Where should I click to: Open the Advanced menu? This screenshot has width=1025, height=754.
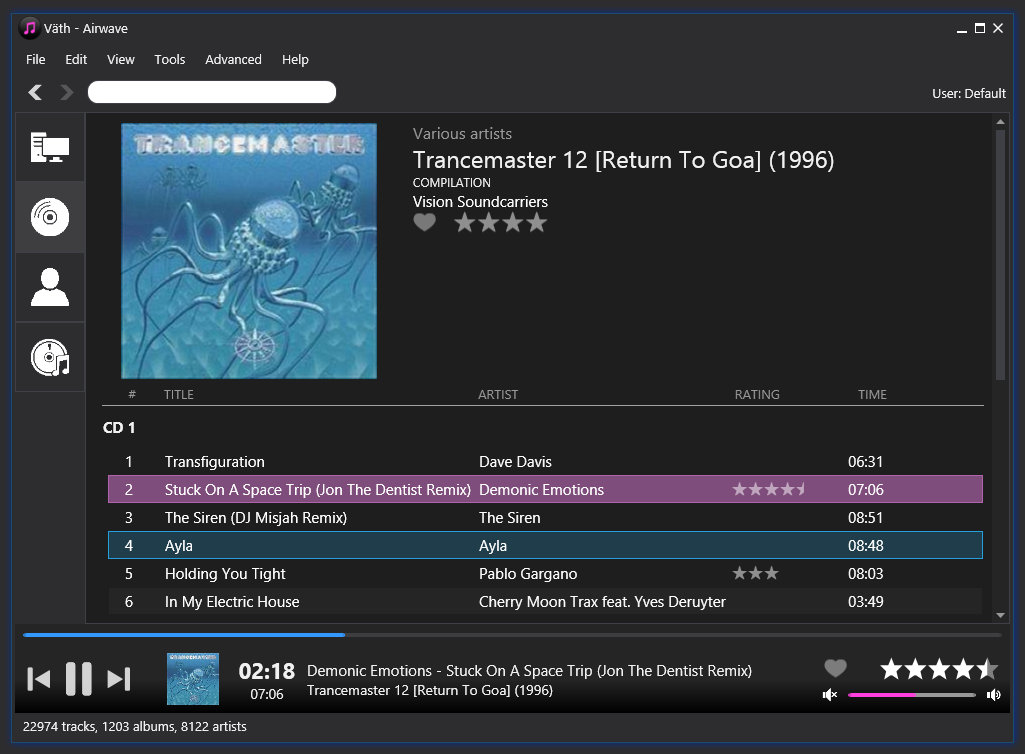tap(233, 60)
